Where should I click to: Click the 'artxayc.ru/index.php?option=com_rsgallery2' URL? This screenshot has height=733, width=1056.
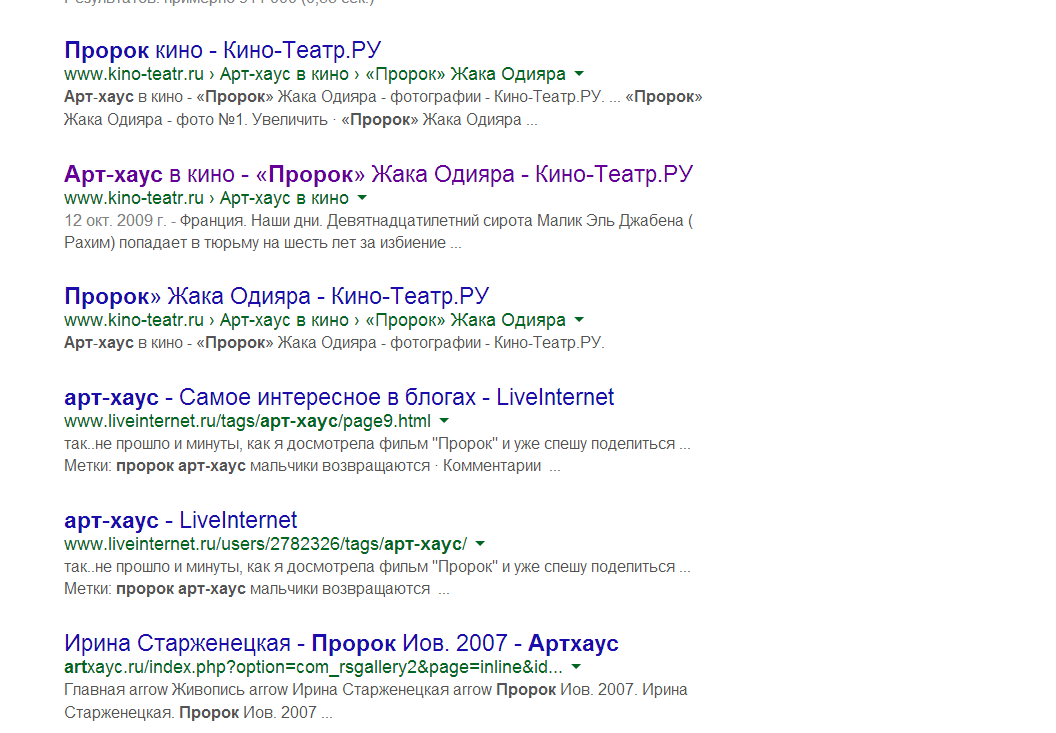click(313, 667)
